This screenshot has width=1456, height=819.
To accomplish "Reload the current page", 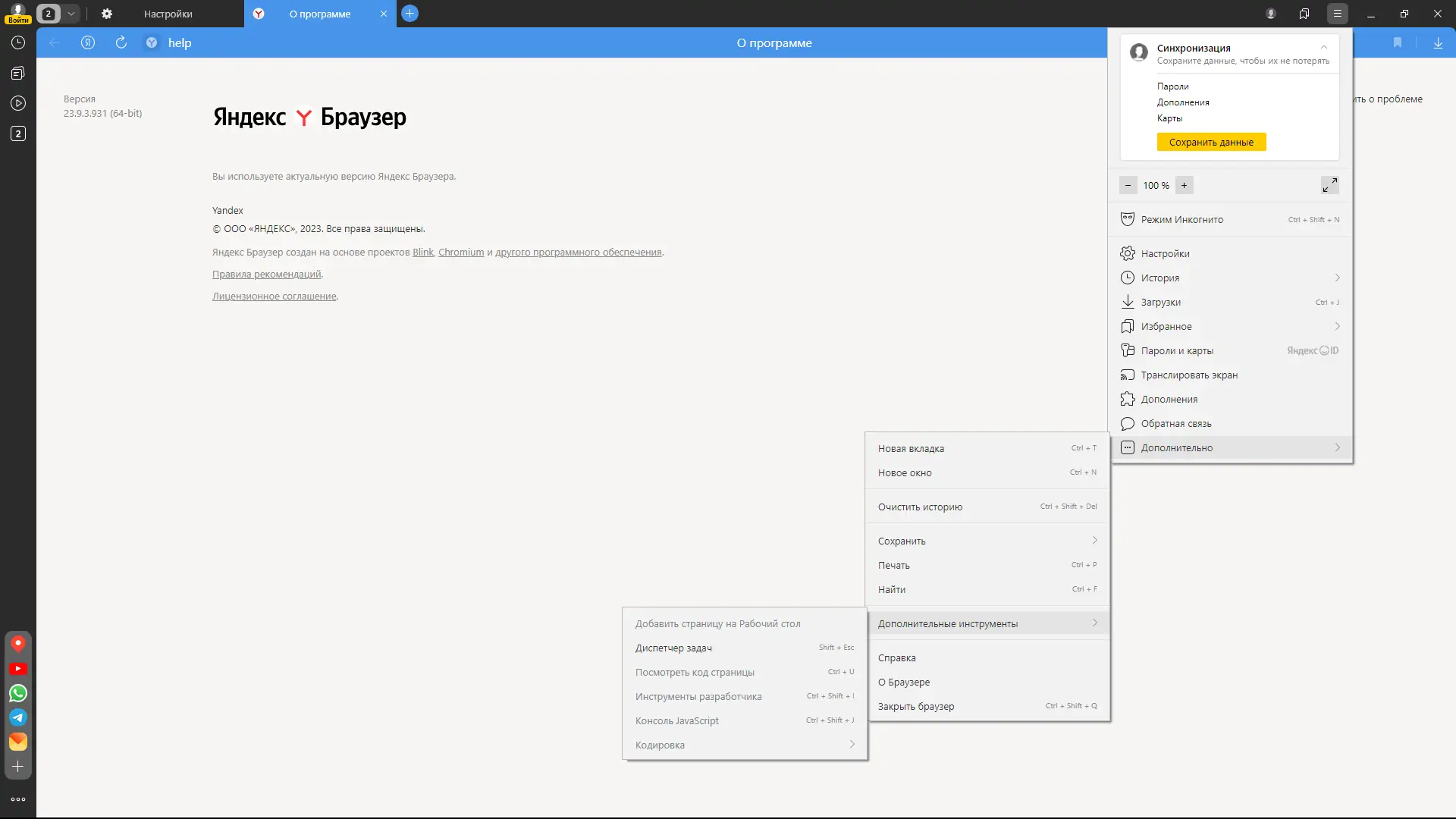I will (x=121, y=42).
